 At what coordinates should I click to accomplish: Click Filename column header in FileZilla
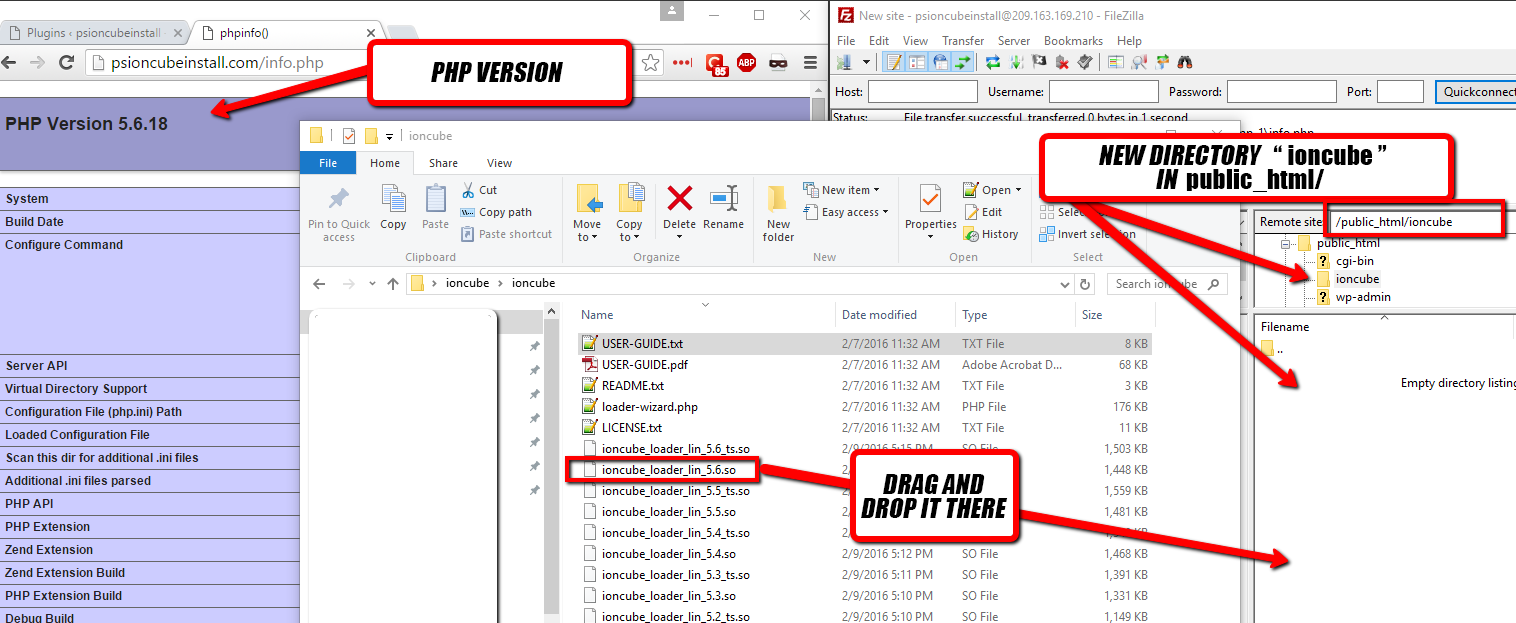(1285, 327)
